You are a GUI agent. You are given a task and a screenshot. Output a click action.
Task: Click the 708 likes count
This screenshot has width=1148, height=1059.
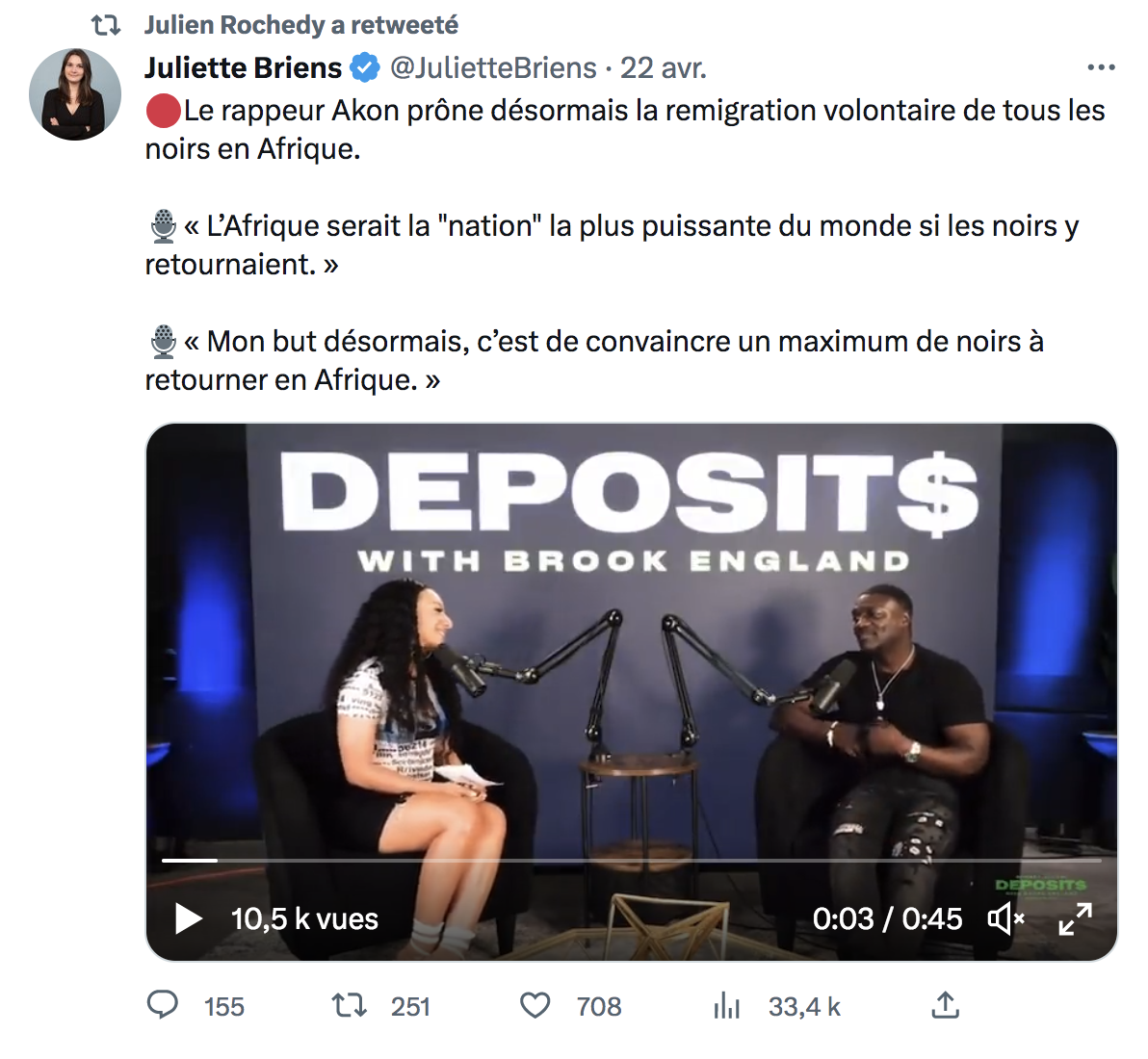[599, 1006]
